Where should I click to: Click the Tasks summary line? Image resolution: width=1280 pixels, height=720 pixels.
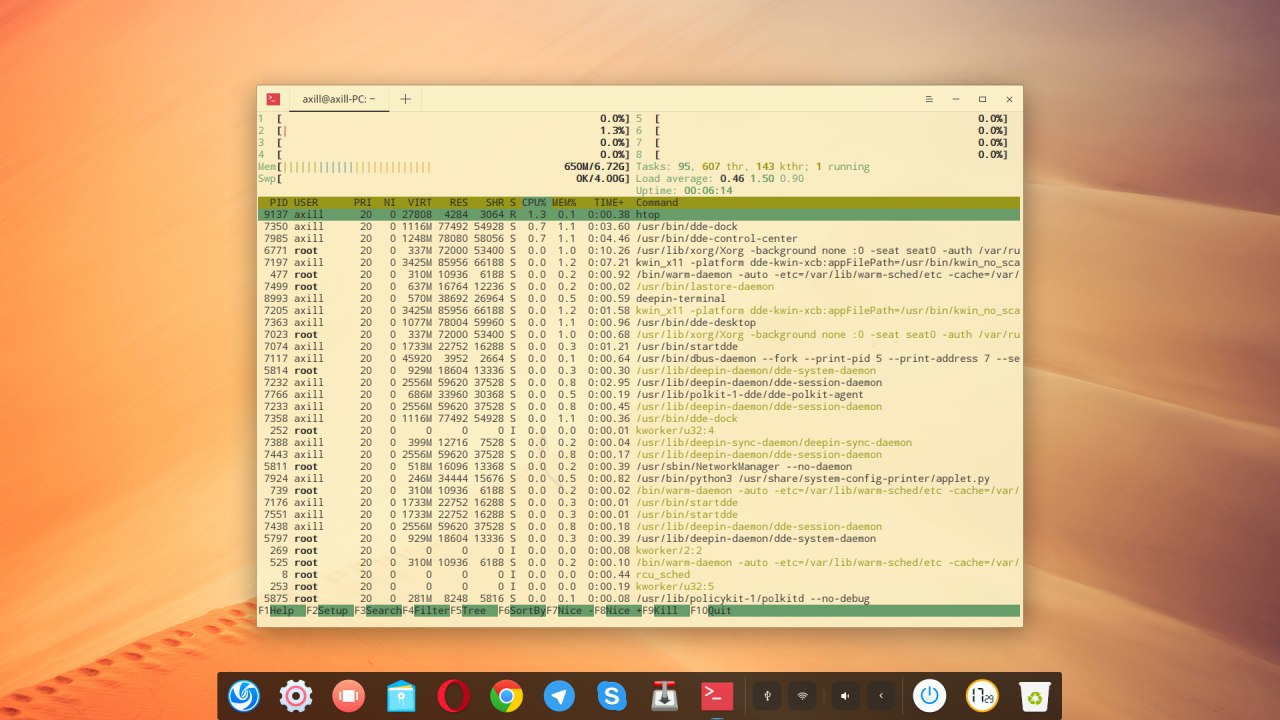[752, 167]
